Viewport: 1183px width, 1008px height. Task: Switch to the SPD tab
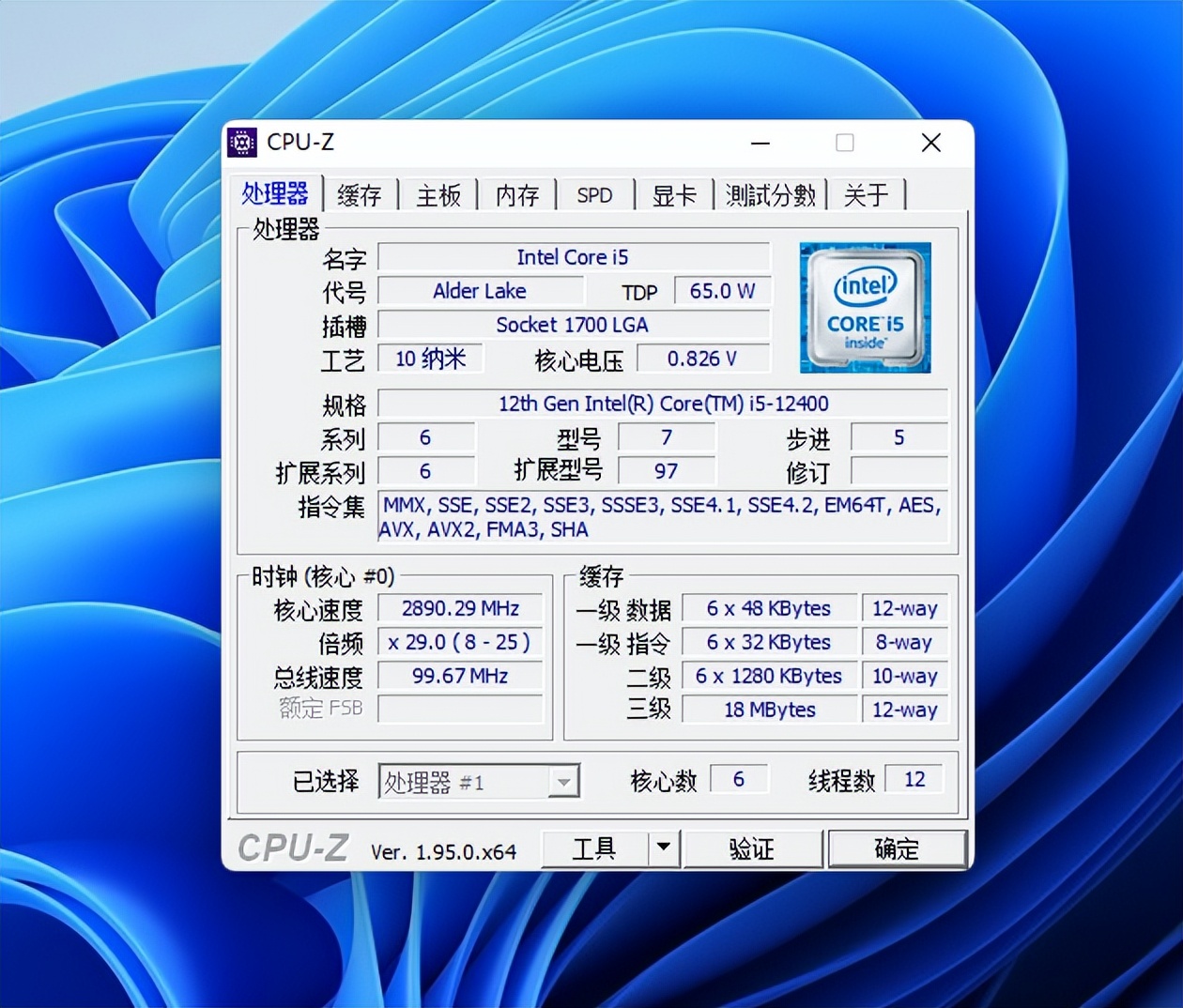(x=594, y=194)
